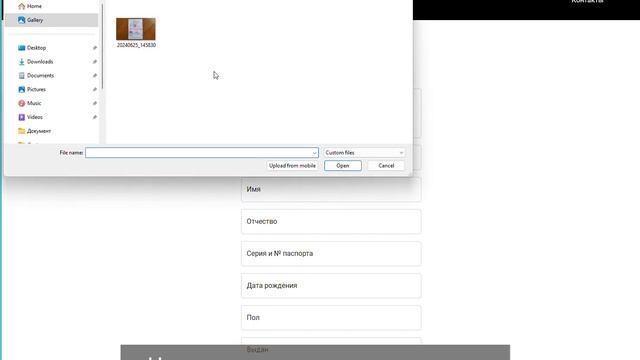Viewport: 640px width, 360px height.
Task: Expand the File name history dropdown arrow
Action: (x=314, y=153)
